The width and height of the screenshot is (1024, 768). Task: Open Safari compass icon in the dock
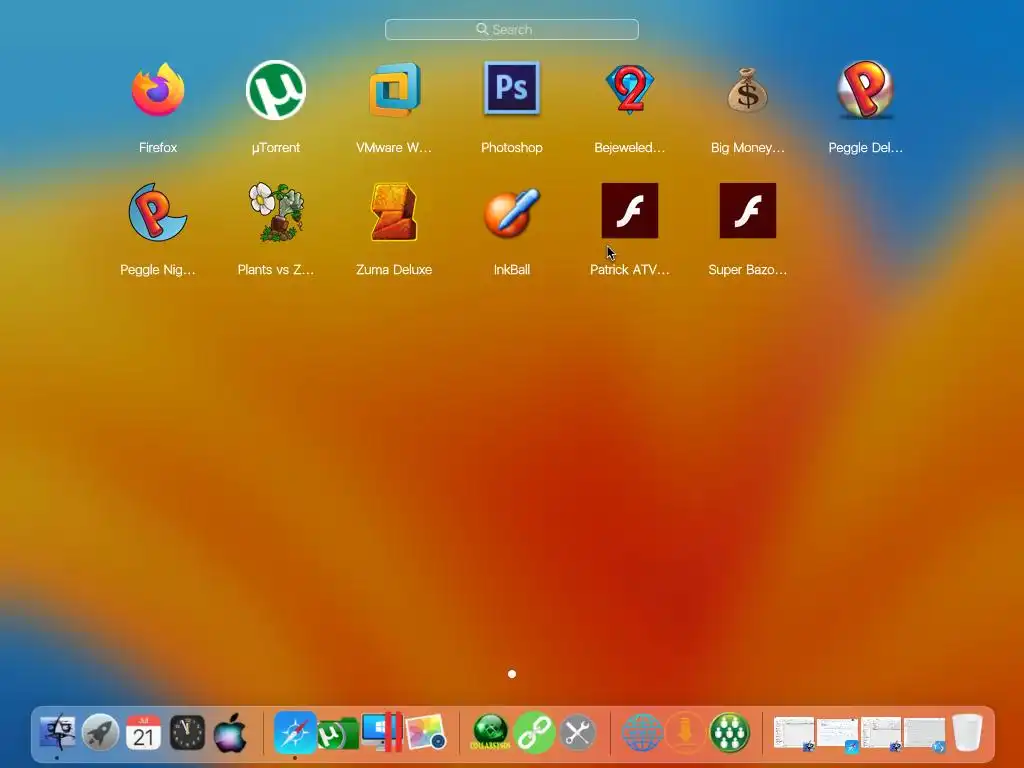pyautogui.click(x=295, y=733)
